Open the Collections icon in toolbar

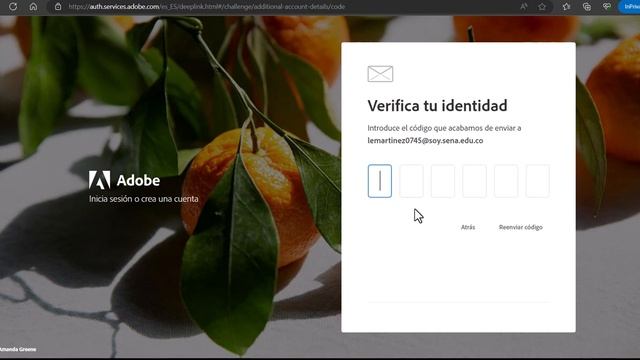[x=587, y=7]
